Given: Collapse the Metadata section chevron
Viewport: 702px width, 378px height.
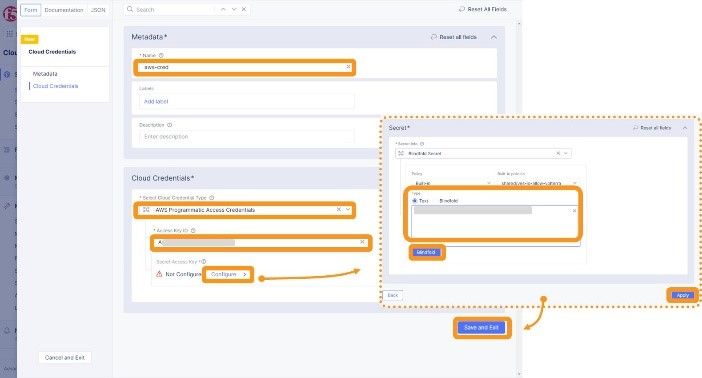Looking at the screenshot, I should coord(494,37).
